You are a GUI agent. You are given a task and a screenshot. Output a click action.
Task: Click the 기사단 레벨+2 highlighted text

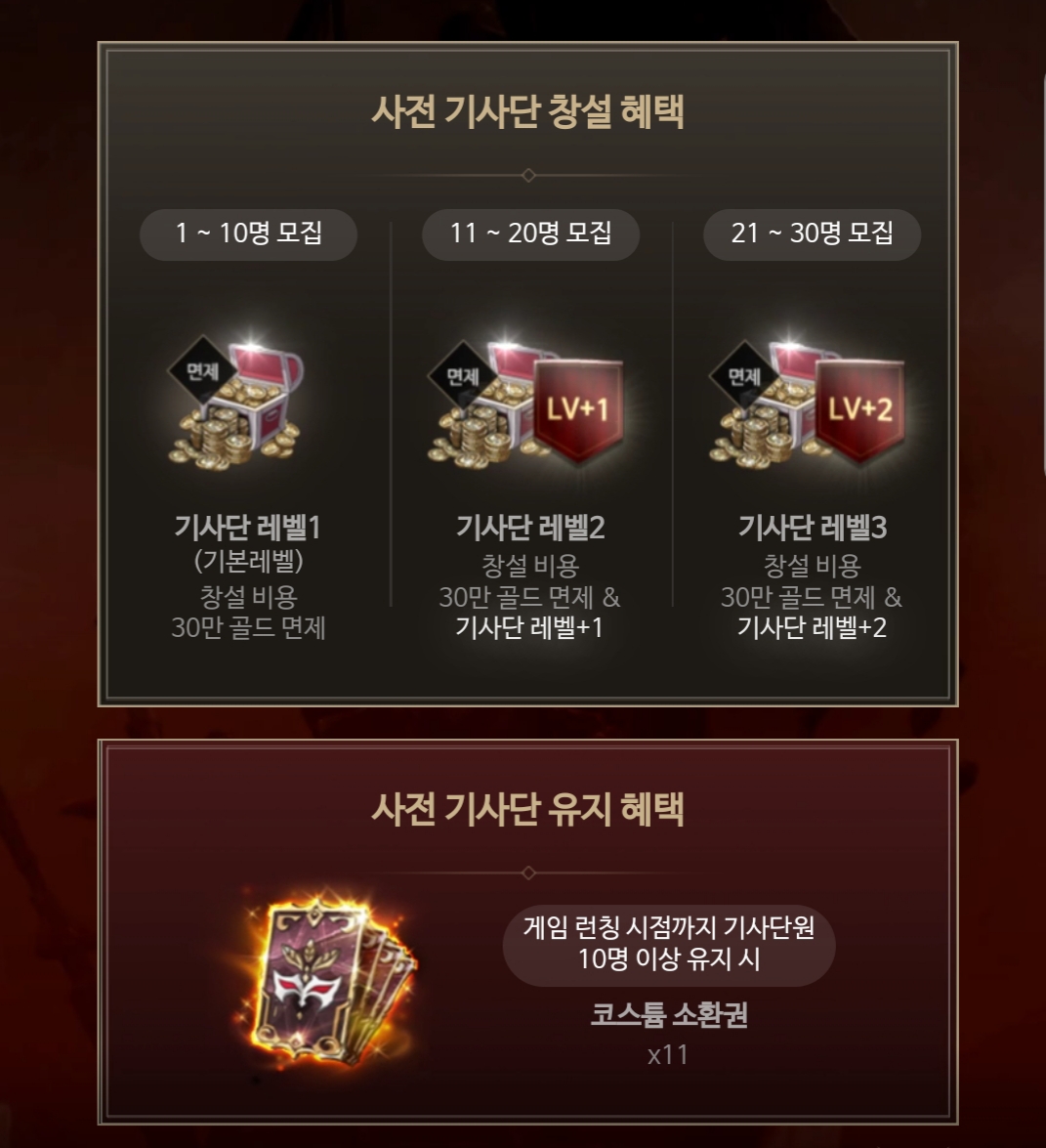(812, 627)
